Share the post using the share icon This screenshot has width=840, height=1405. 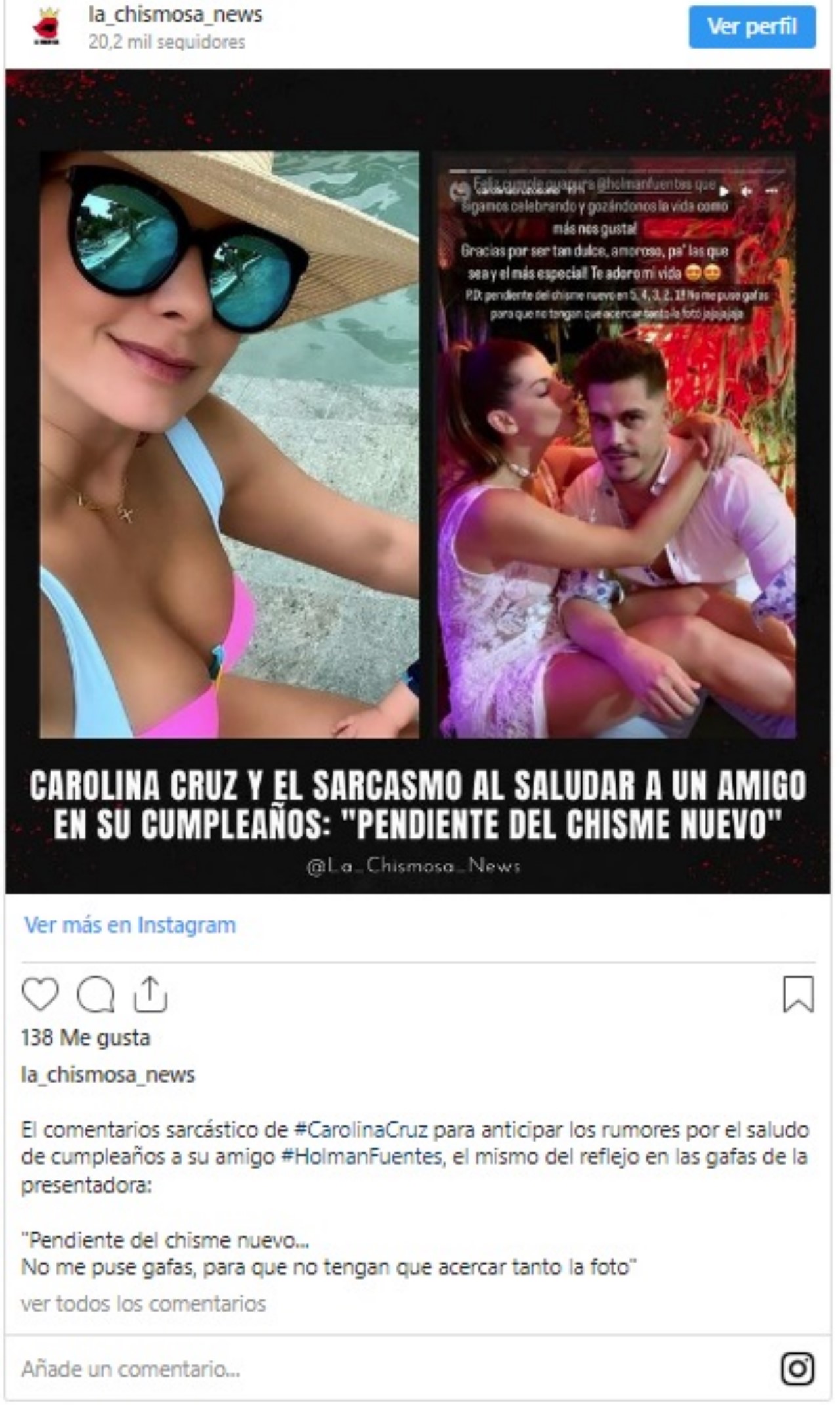(x=150, y=994)
